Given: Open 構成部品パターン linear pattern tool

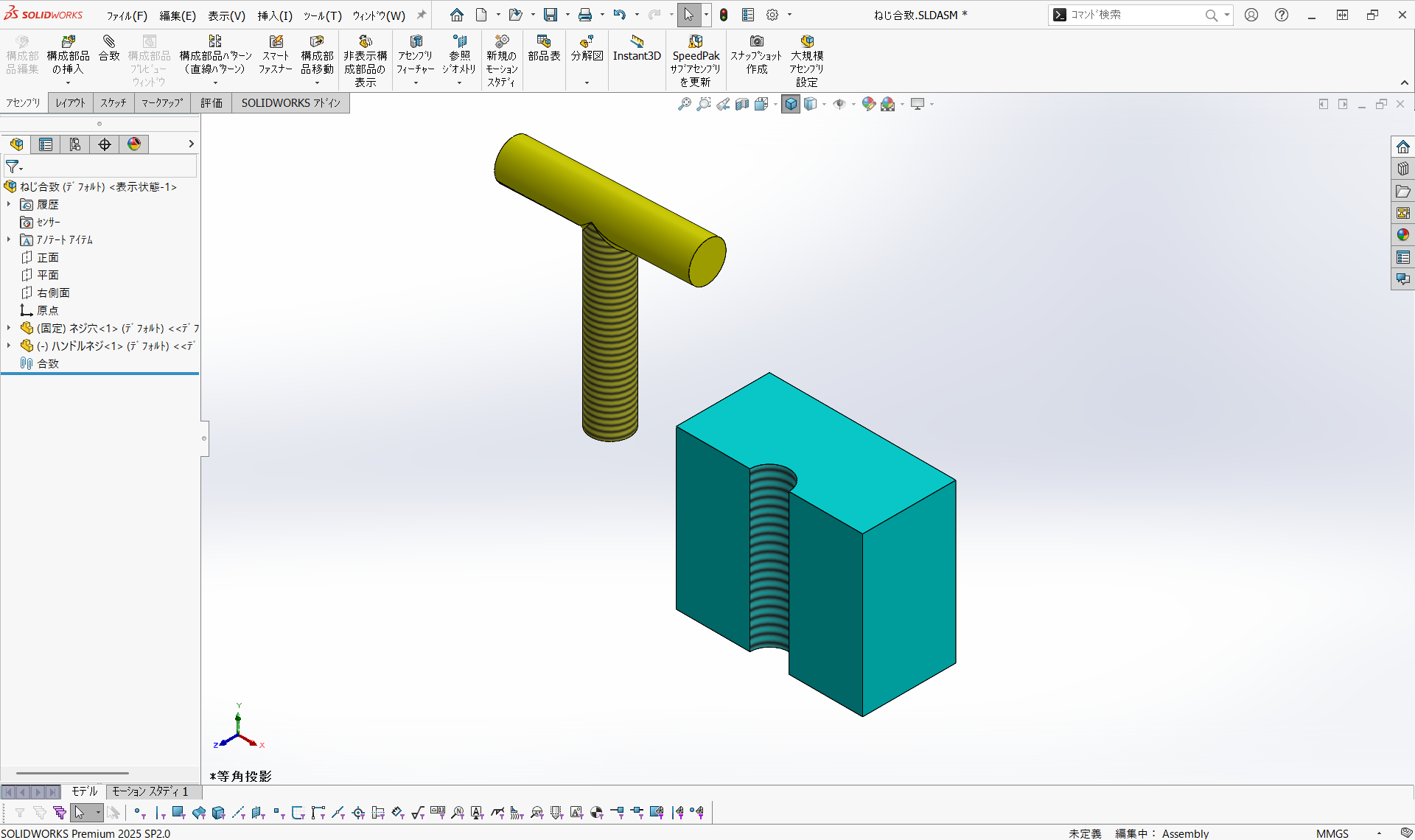Looking at the screenshot, I should coord(215,55).
